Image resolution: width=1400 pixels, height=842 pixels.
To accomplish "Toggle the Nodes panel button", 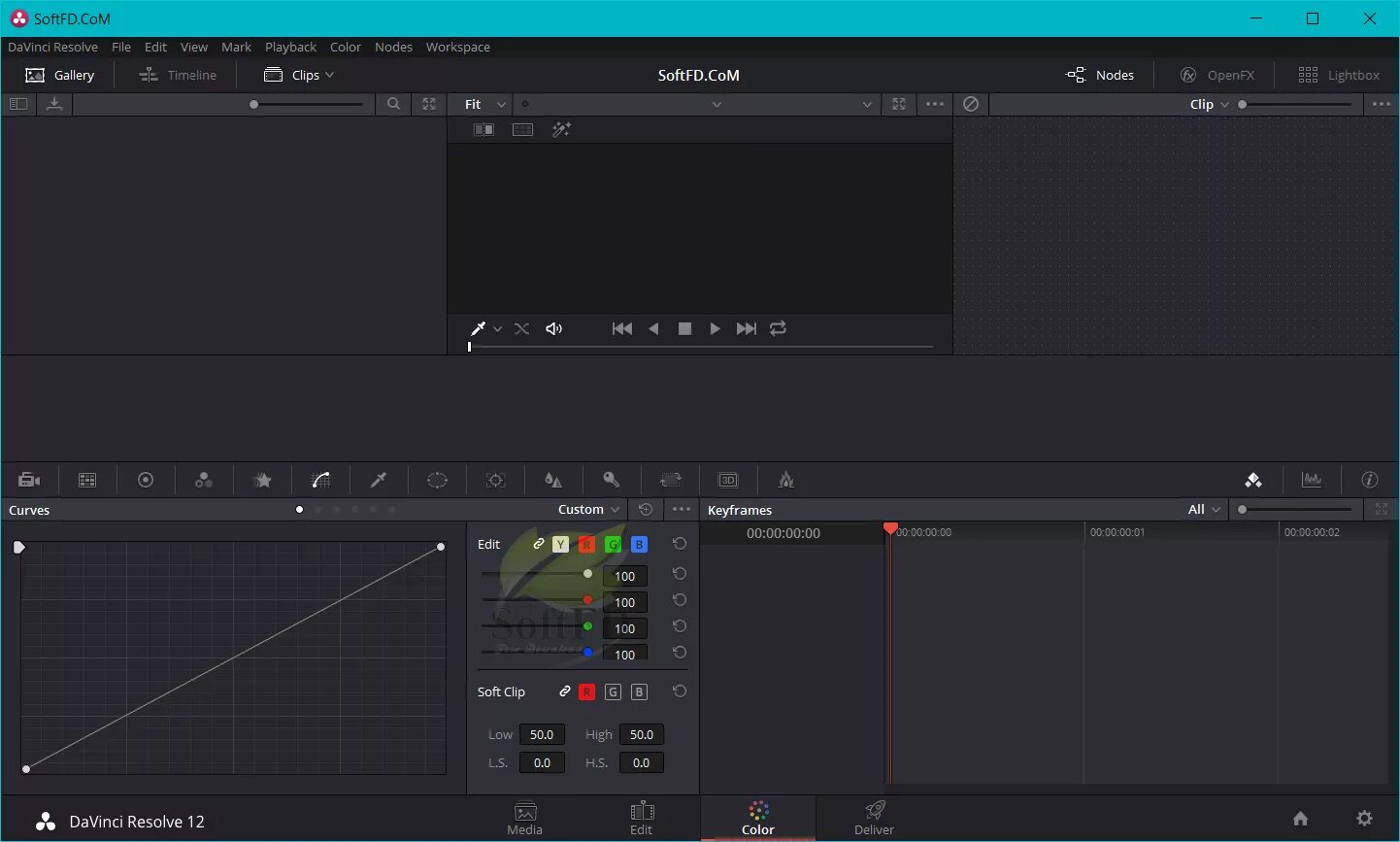I will click(x=1100, y=75).
